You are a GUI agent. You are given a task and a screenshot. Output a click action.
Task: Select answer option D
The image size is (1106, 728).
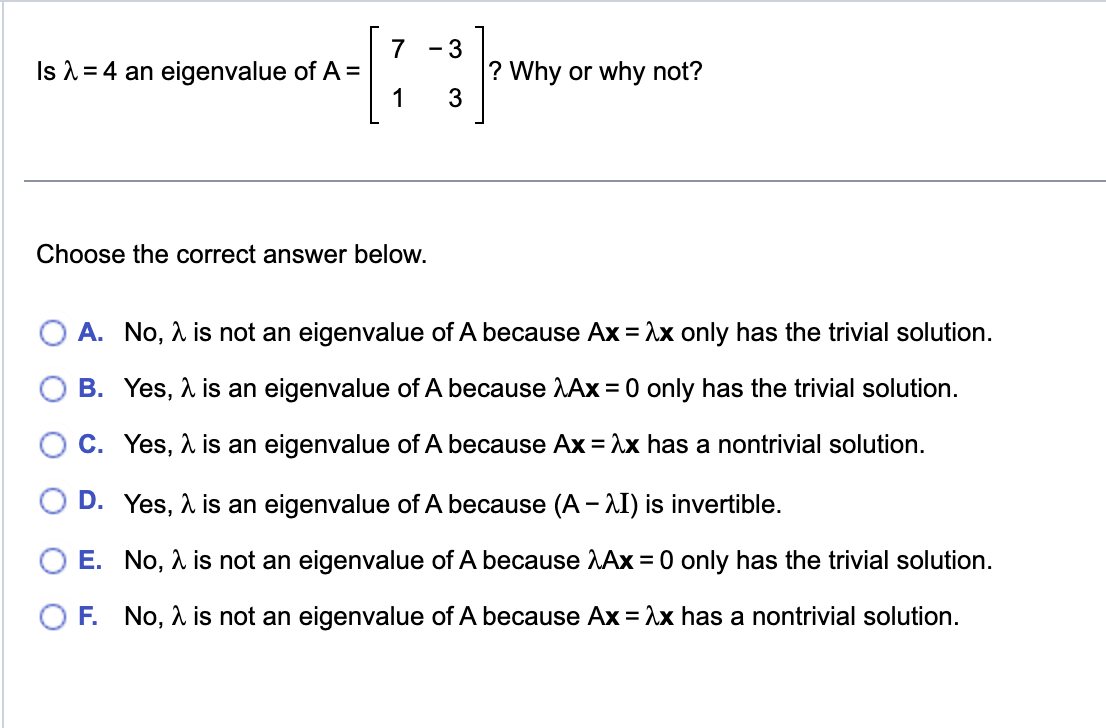pyautogui.click(x=51, y=501)
